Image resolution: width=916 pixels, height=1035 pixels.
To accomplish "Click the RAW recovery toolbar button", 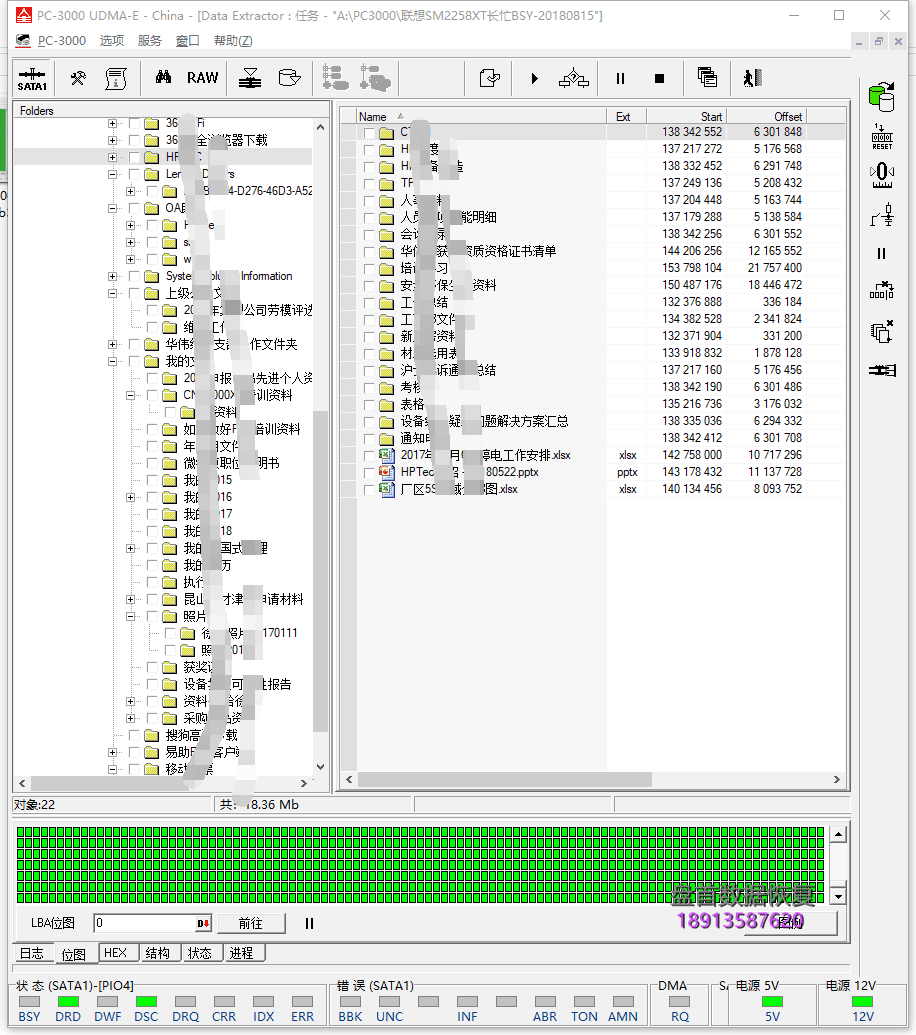I will 202,77.
